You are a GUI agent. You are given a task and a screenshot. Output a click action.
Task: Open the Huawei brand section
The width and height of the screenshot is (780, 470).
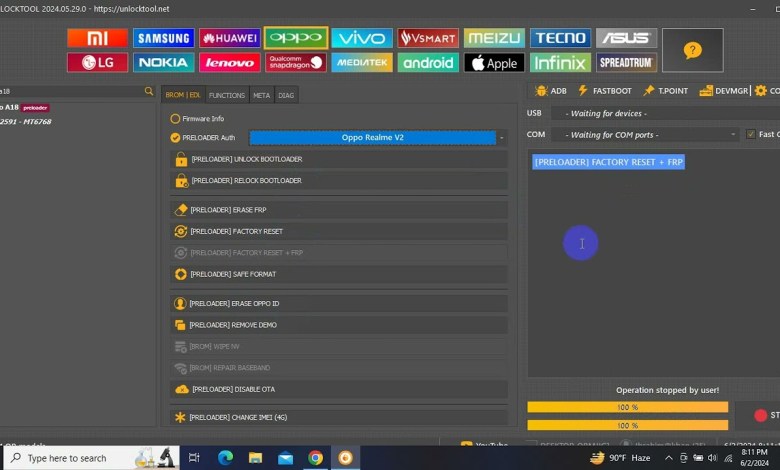pyautogui.click(x=229, y=38)
